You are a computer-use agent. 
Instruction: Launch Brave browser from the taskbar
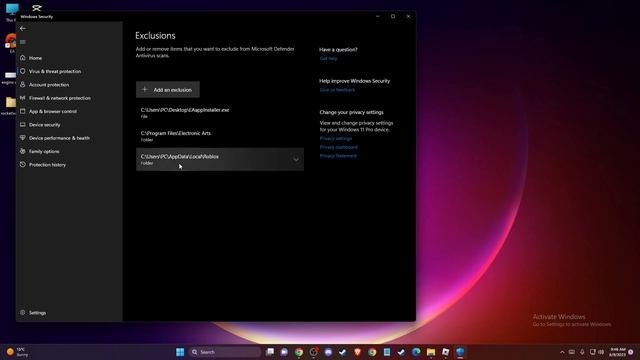(x=358, y=352)
